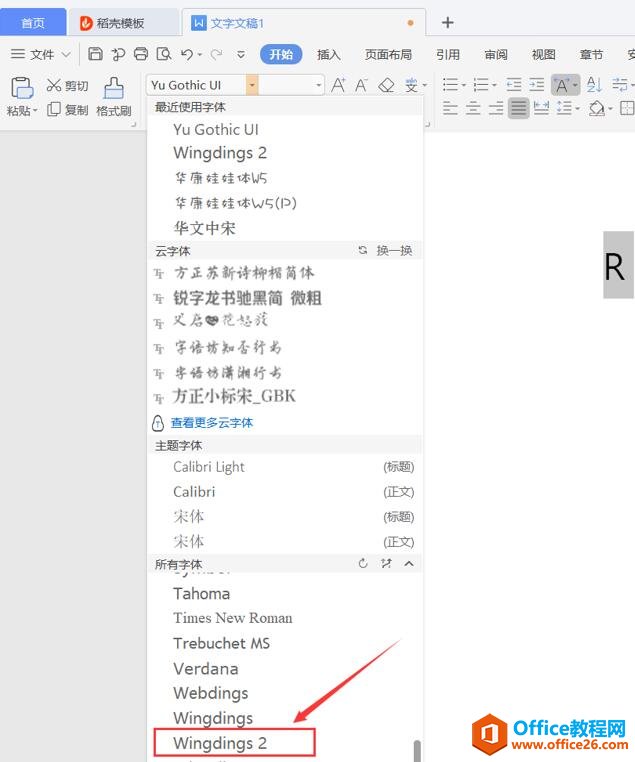Image resolution: width=635 pixels, height=762 pixels.
Task: Click the numbered list icon
Action: point(481,85)
